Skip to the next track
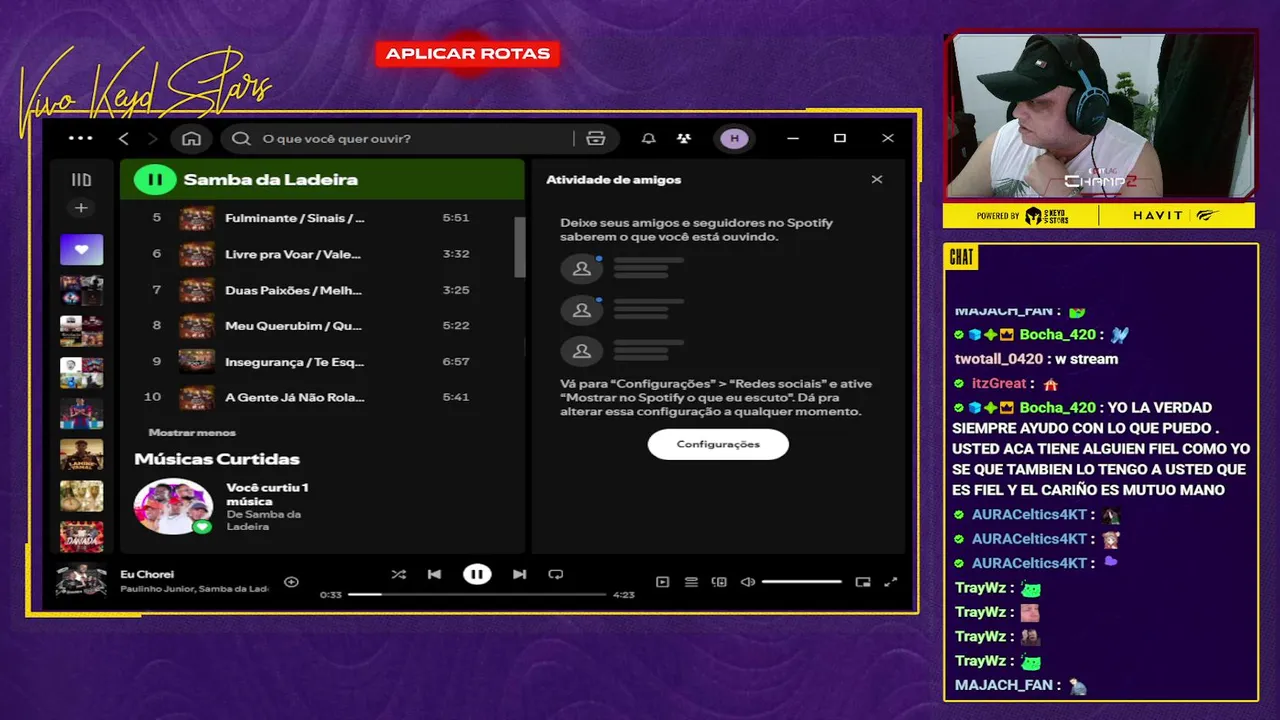The image size is (1280, 720). click(x=519, y=574)
